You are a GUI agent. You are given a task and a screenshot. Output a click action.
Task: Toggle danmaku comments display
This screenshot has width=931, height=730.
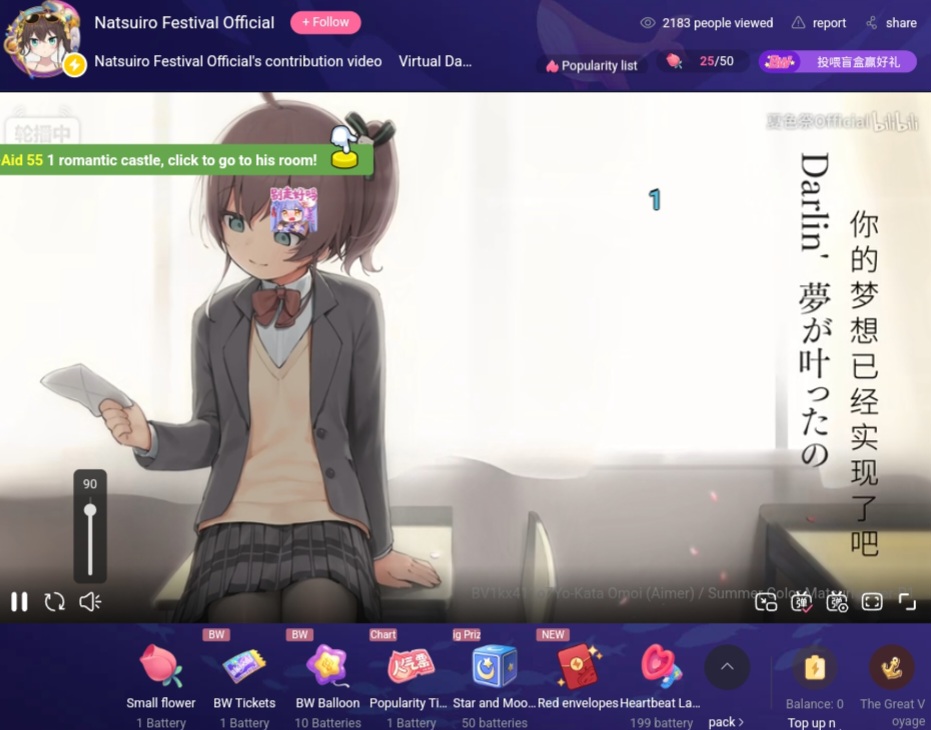(802, 602)
